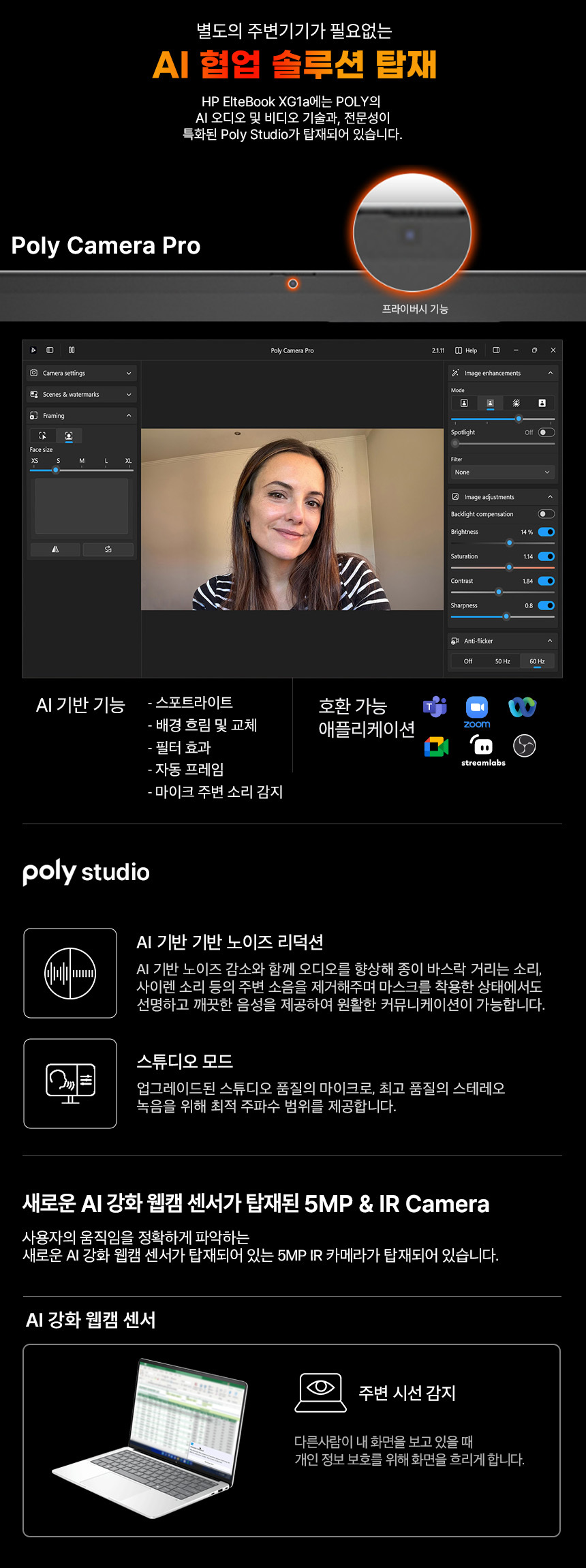Expand the Camera settings section

point(82,373)
